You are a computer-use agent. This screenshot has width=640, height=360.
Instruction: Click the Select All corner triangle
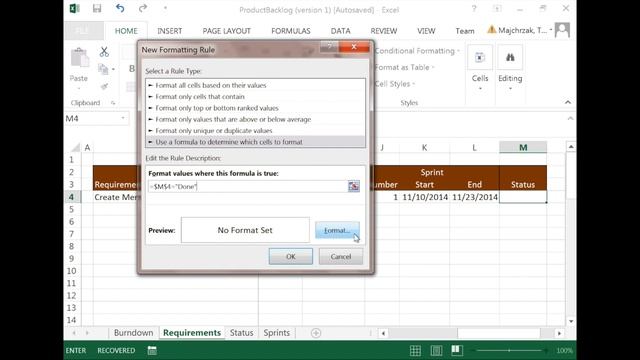(76, 147)
